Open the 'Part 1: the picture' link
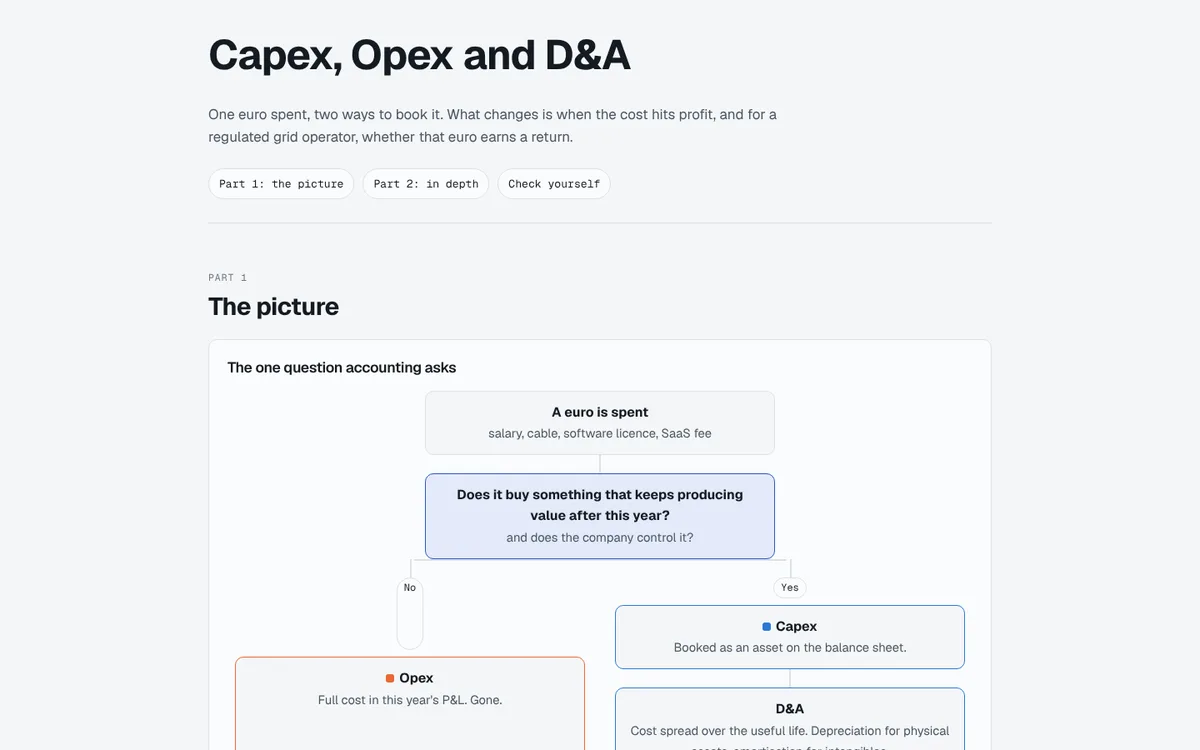This screenshot has height=750, width=1200. tap(281, 184)
